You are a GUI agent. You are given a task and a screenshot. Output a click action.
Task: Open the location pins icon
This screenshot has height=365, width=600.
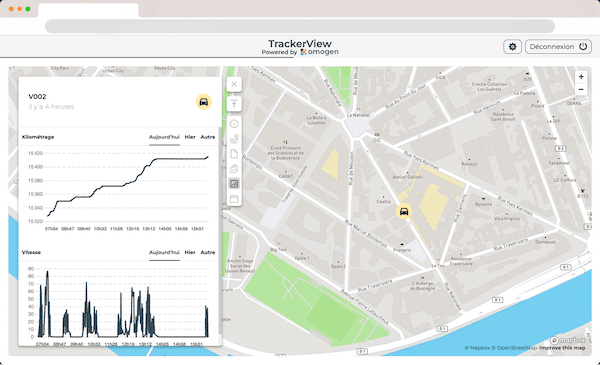click(x=234, y=139)
